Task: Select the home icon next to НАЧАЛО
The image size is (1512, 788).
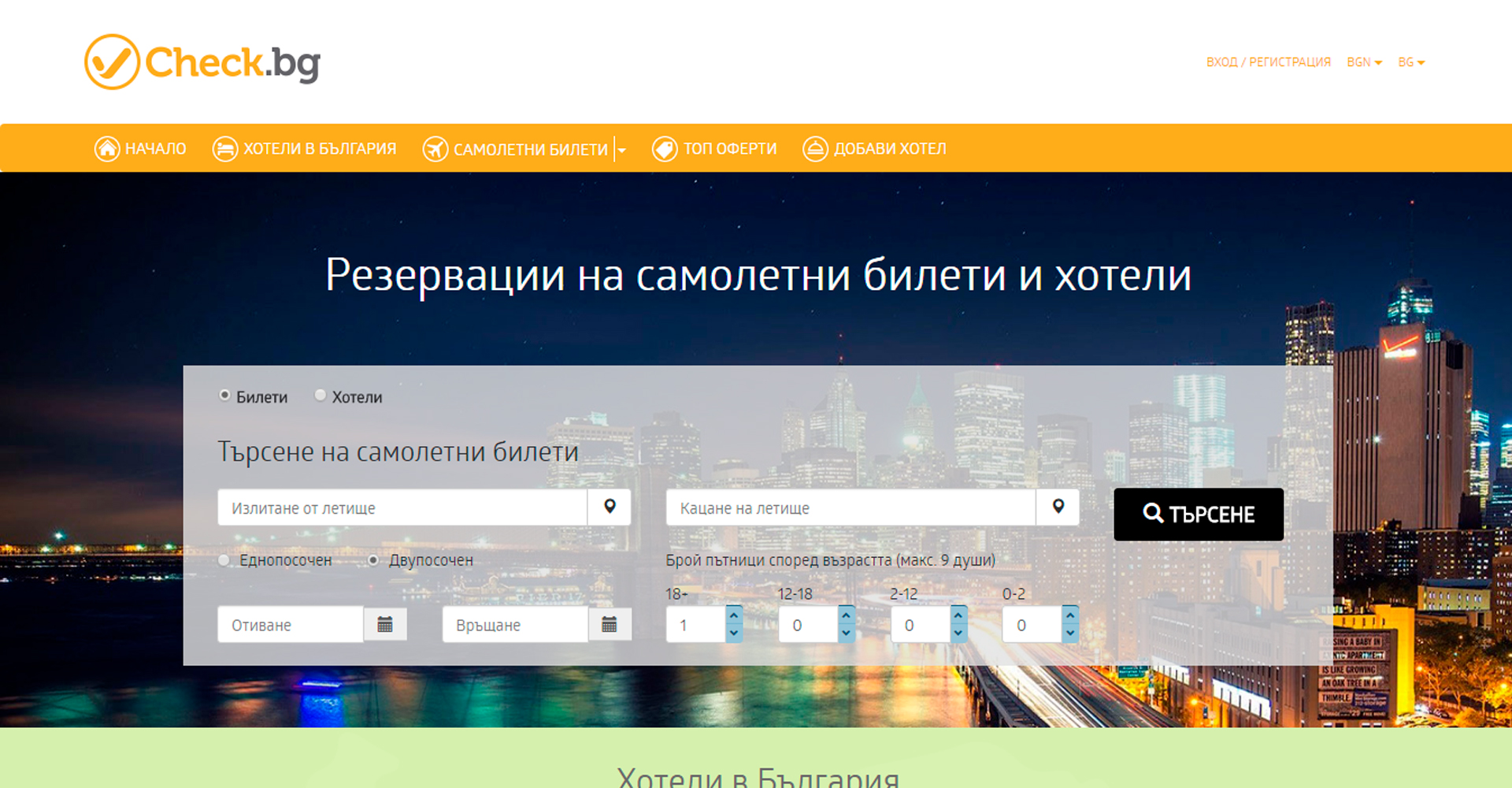Action: click(107, 148)
